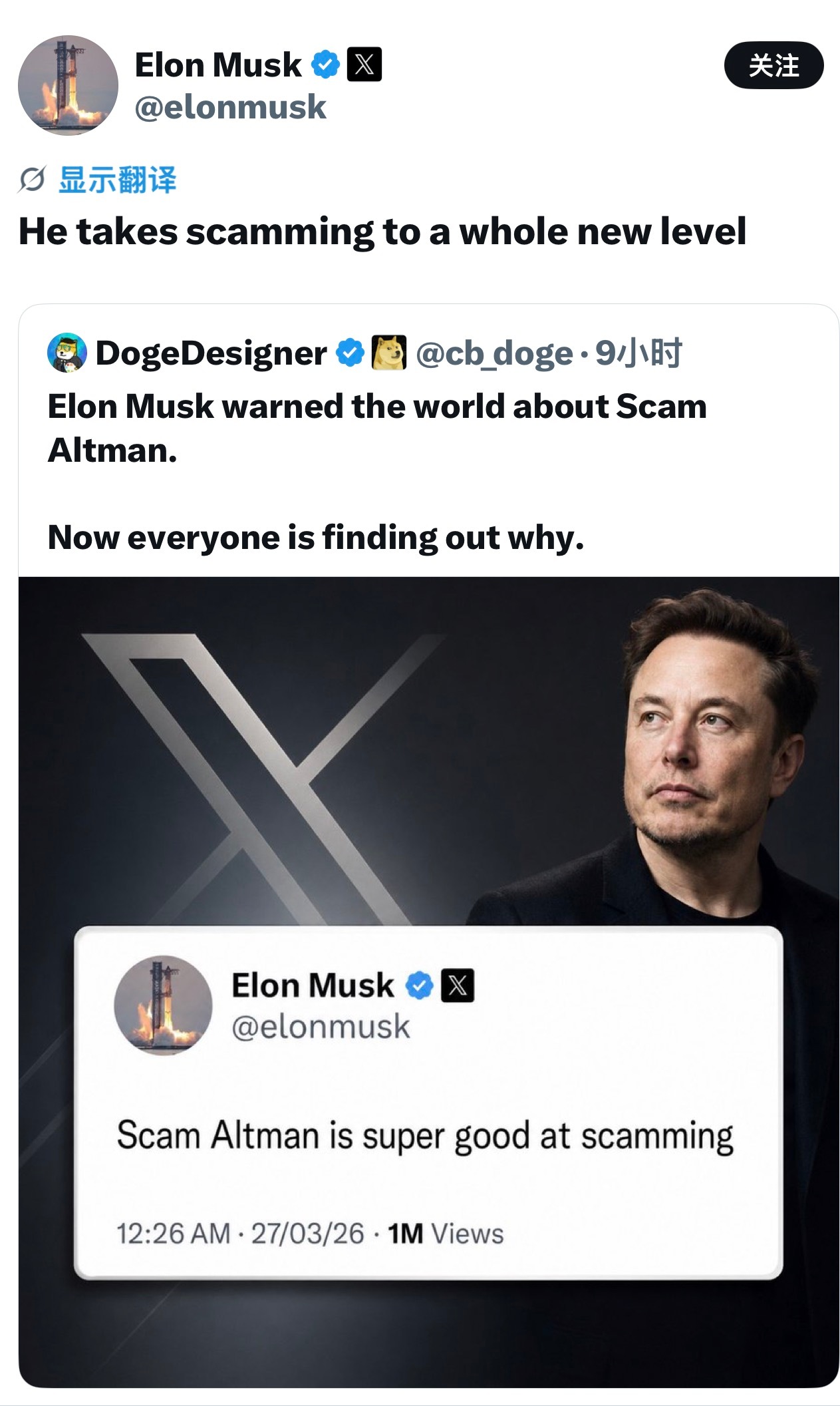Screen dimensions: 840x1406
Task: Open the quoted image with the large X logo
Action: pos(429,982)
